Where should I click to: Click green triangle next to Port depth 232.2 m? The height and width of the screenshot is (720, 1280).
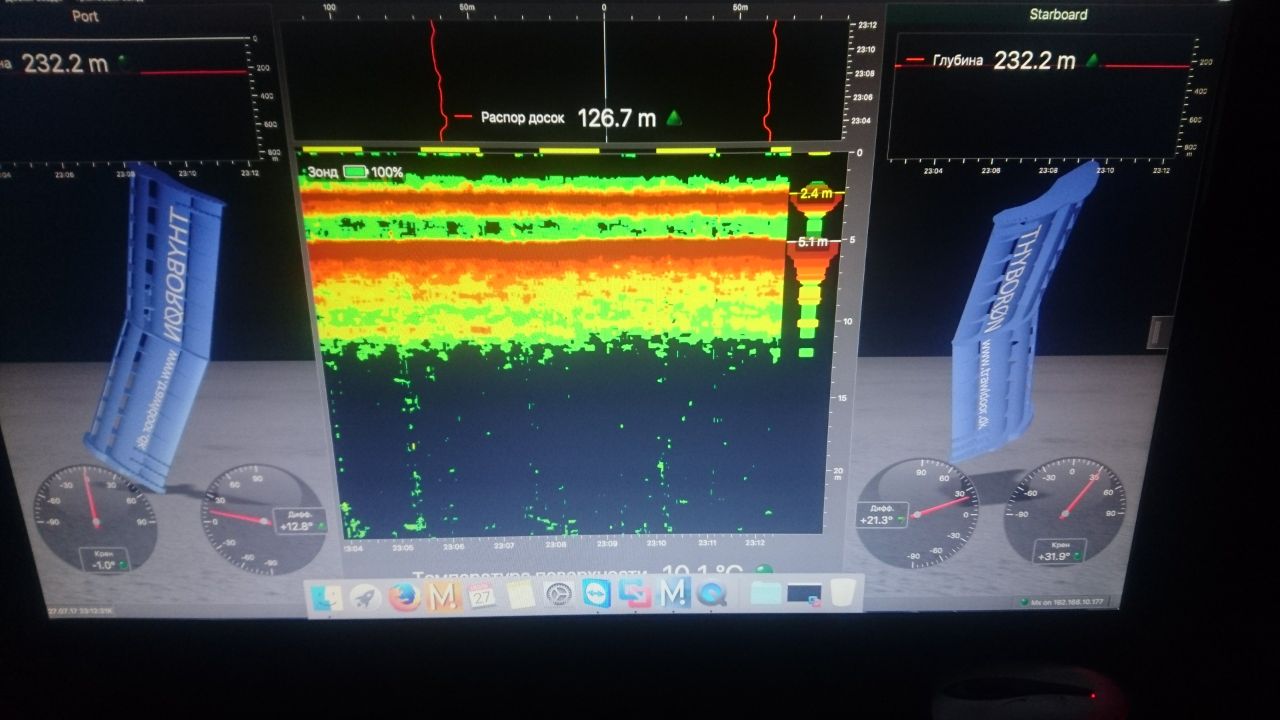(124, 62)
